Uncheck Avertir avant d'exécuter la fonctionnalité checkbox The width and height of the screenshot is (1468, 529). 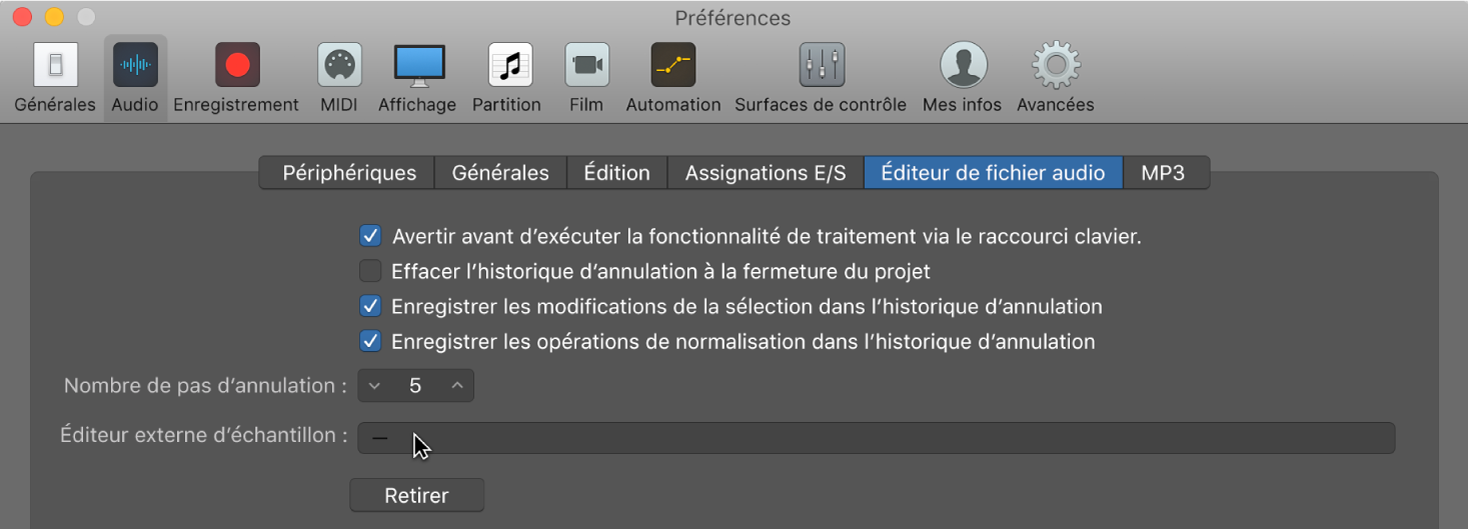370,236
